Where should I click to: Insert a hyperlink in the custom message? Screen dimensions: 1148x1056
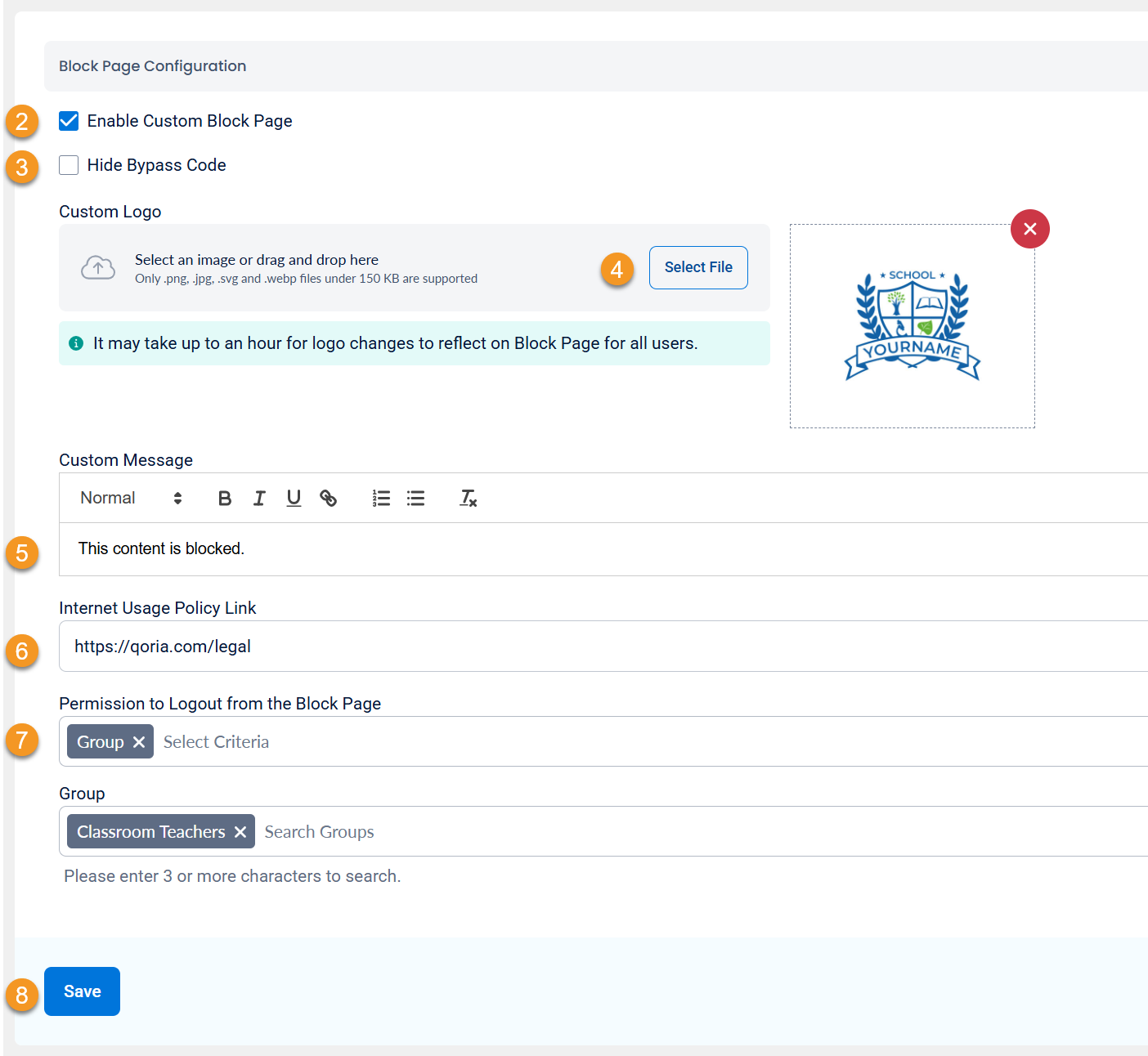point(329,498)
